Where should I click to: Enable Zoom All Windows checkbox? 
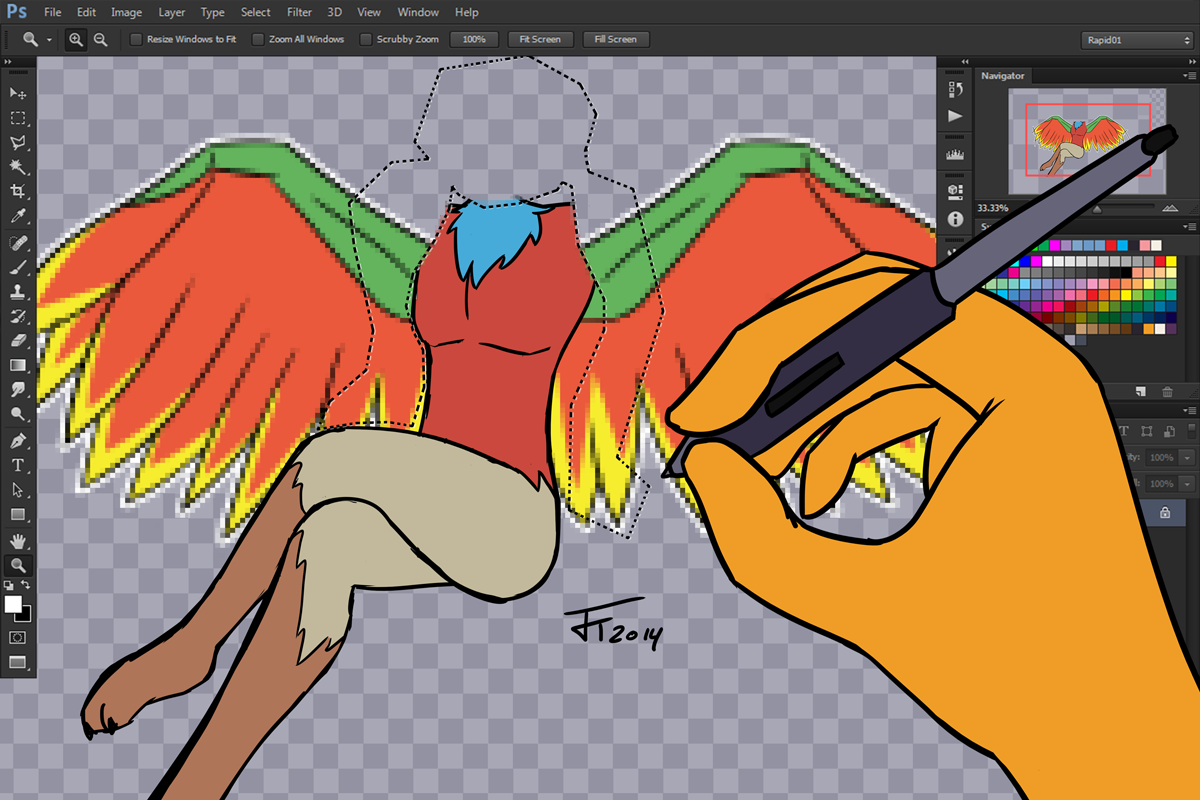[x=258, y=39]
